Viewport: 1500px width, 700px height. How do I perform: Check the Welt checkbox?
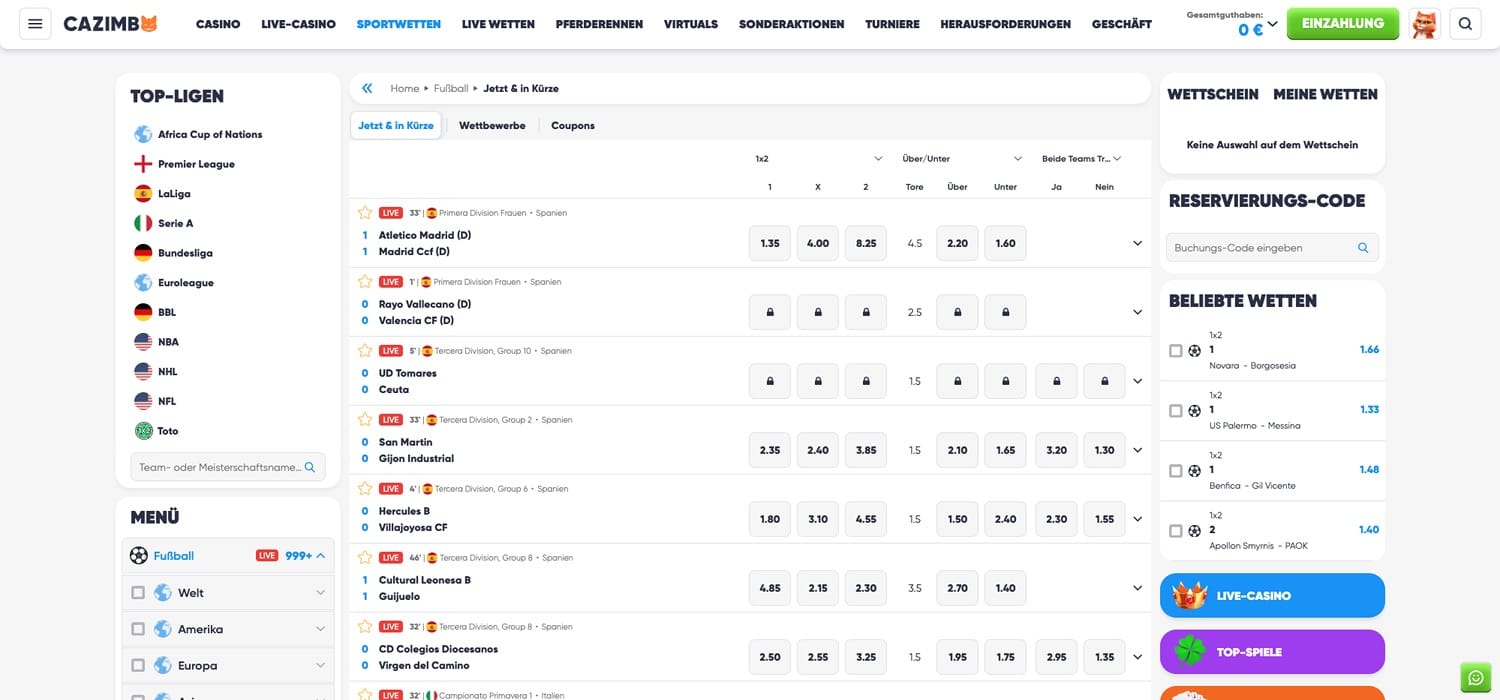click(x=138, y=593)
